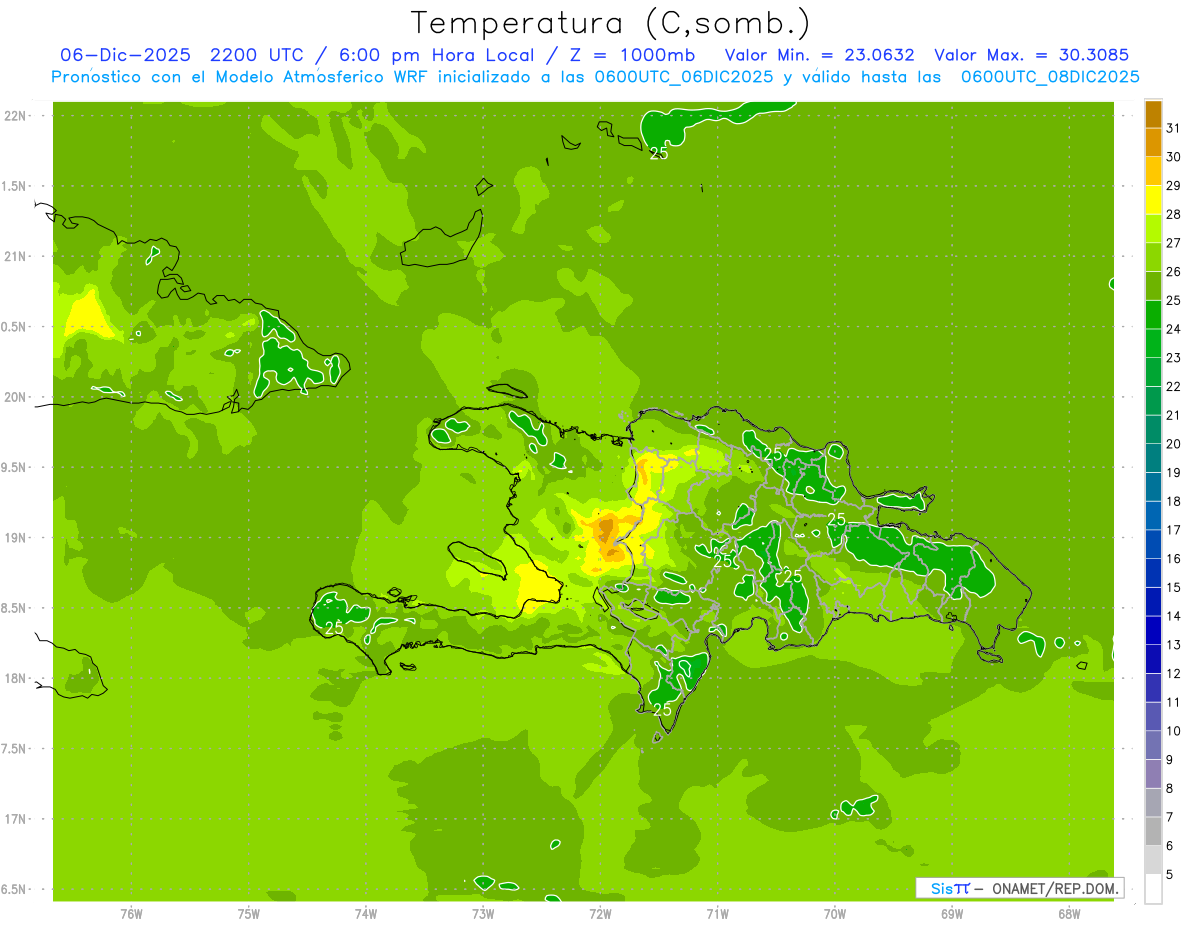Select the '06-Dic-2025' forecast date text
The width and height of the screenshot is (1200, 927).
pyautogui.click(x=125, y=55)
